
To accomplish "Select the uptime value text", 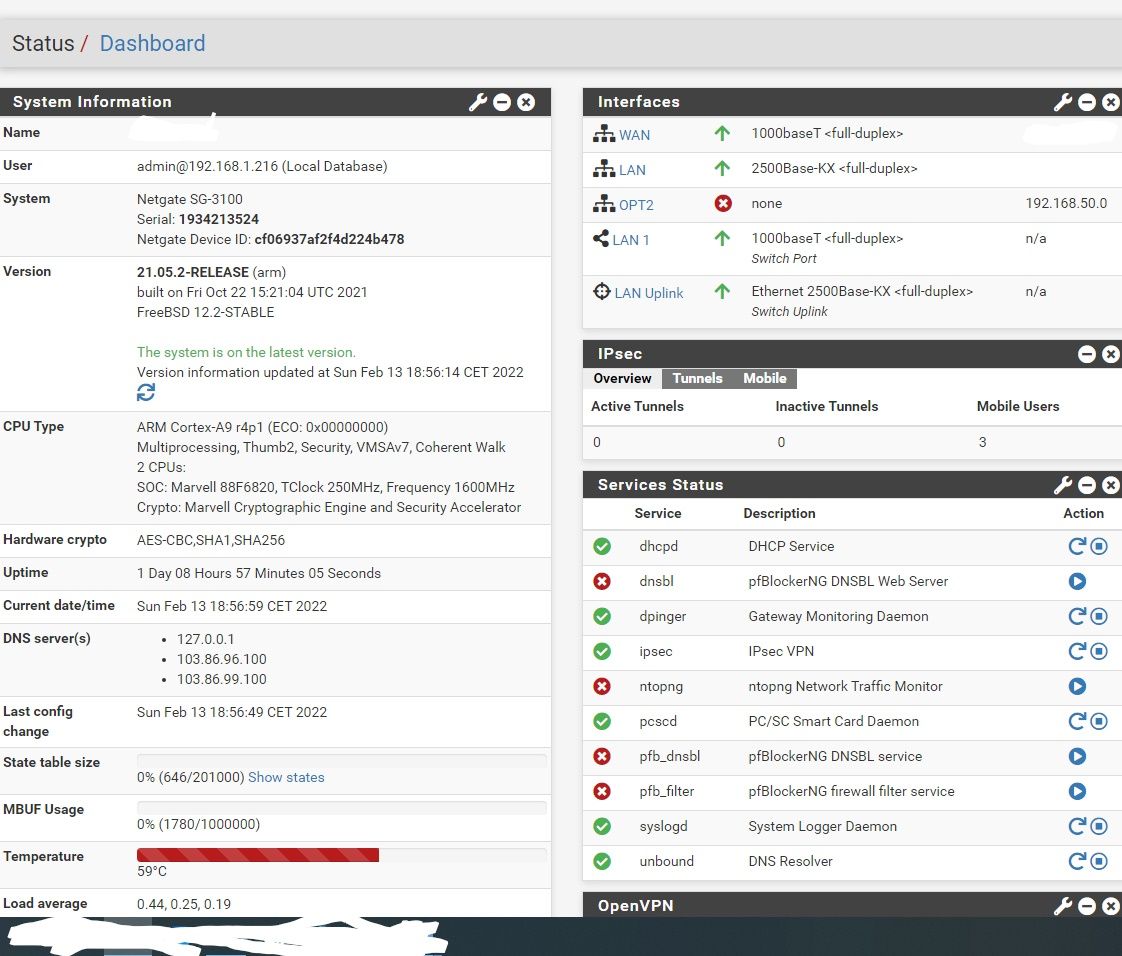I will tap(258, 573).
